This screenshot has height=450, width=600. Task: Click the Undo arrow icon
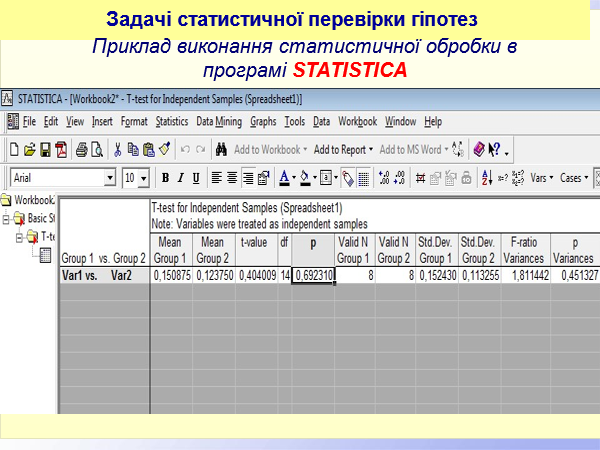pos(185,149)
